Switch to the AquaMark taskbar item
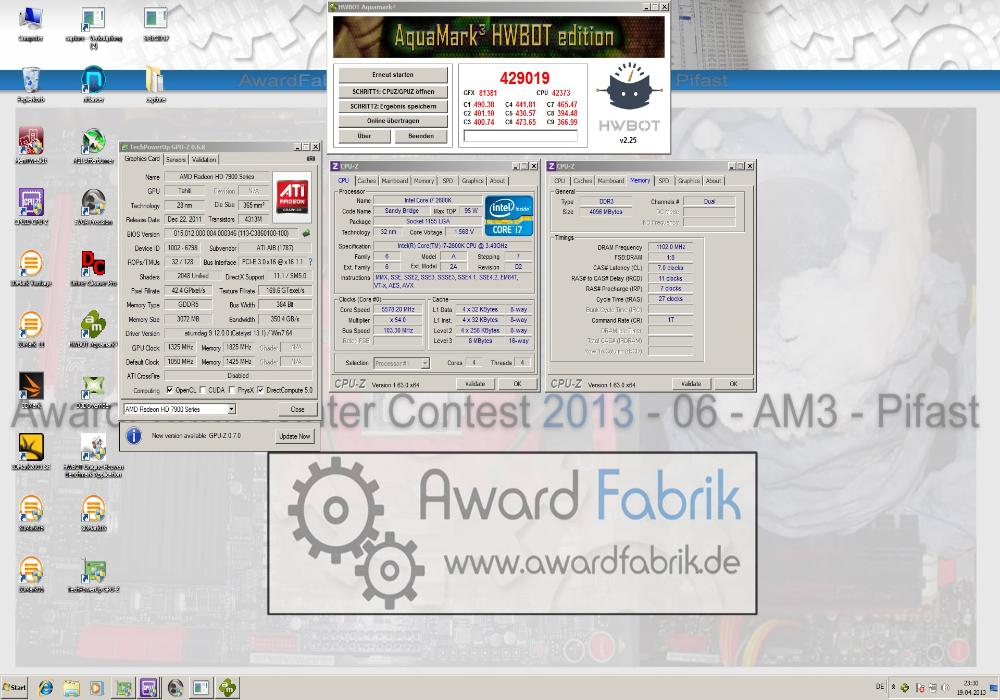This screenshot has height=700, width=1000. [227, 688]
